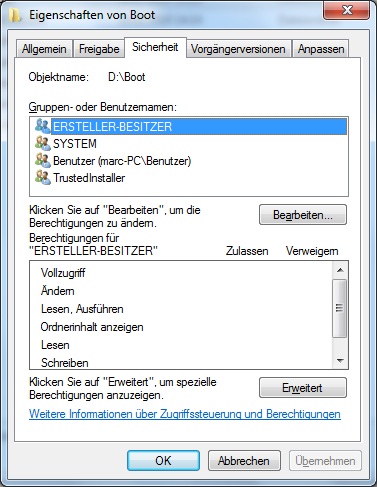Open the Freigabe tab
The width and height of the screenshot is (377, 487).
point(99,49)
